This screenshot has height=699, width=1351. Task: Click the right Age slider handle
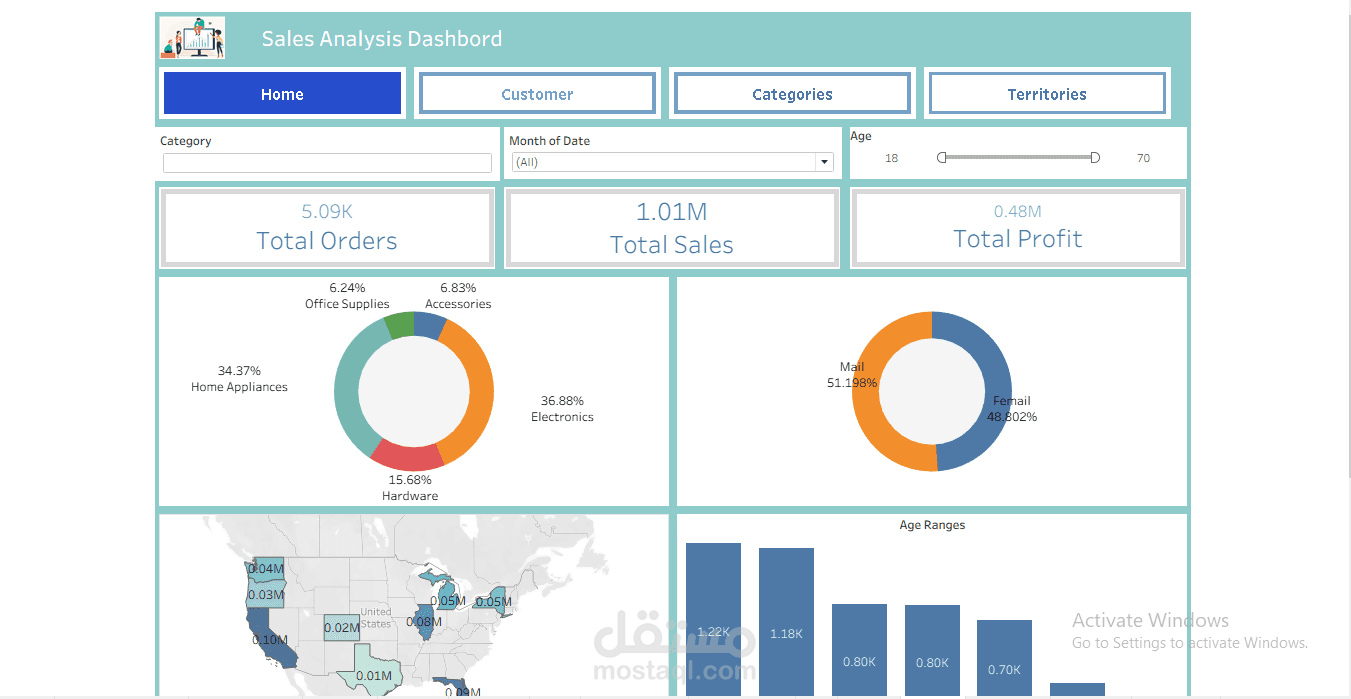click(x=1095, y=156)
